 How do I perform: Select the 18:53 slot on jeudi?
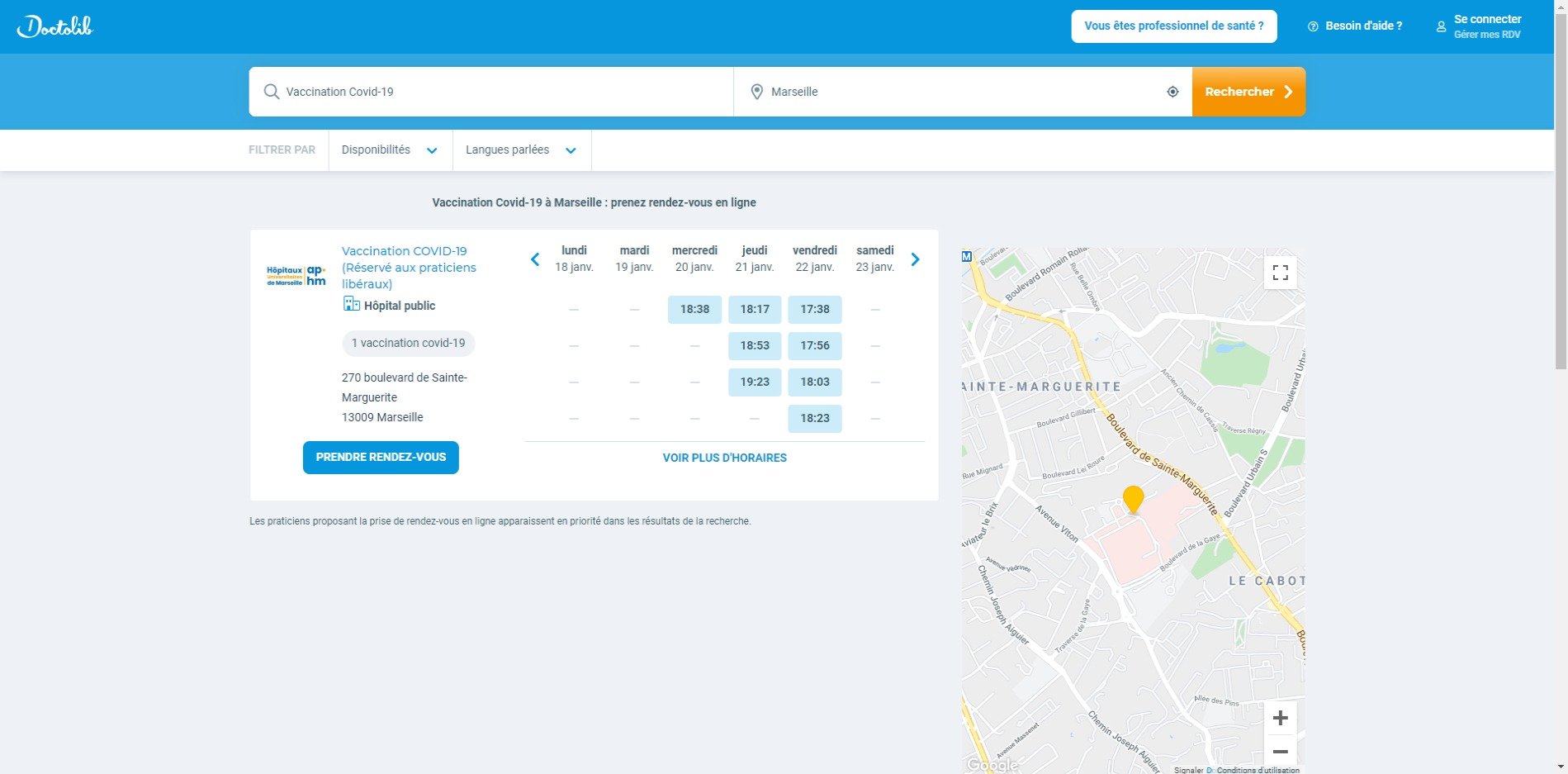pyautogui.click(x=755, y=346)
